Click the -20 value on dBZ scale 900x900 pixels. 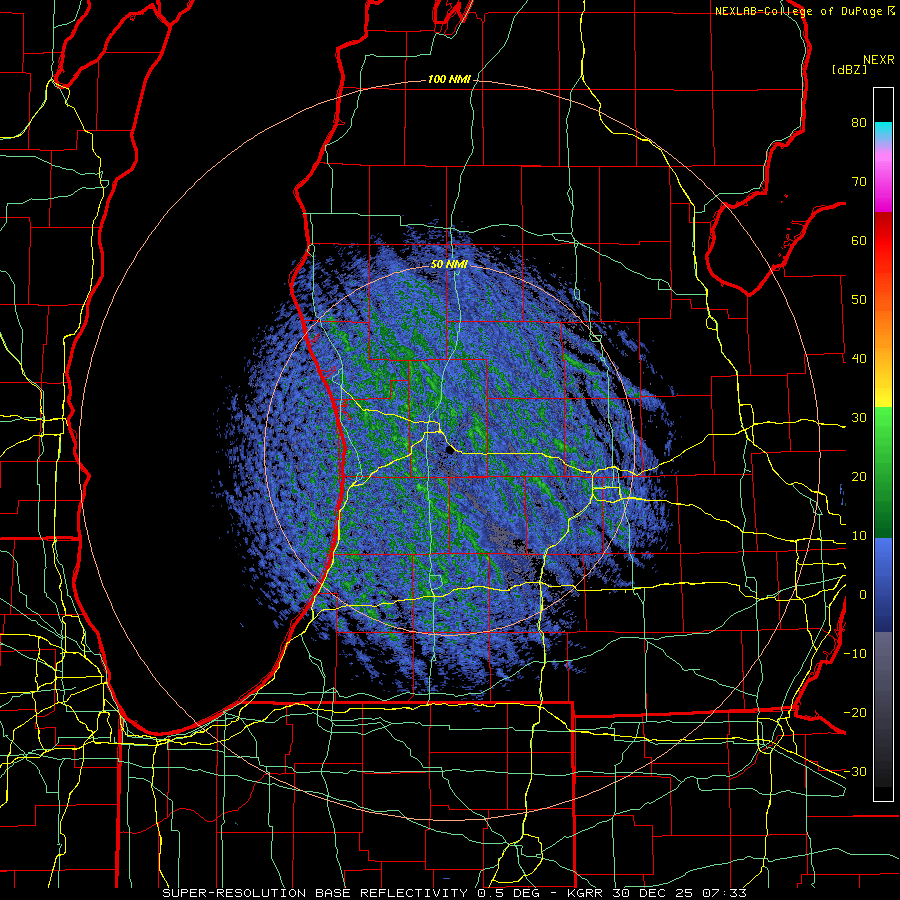(855, 713)
